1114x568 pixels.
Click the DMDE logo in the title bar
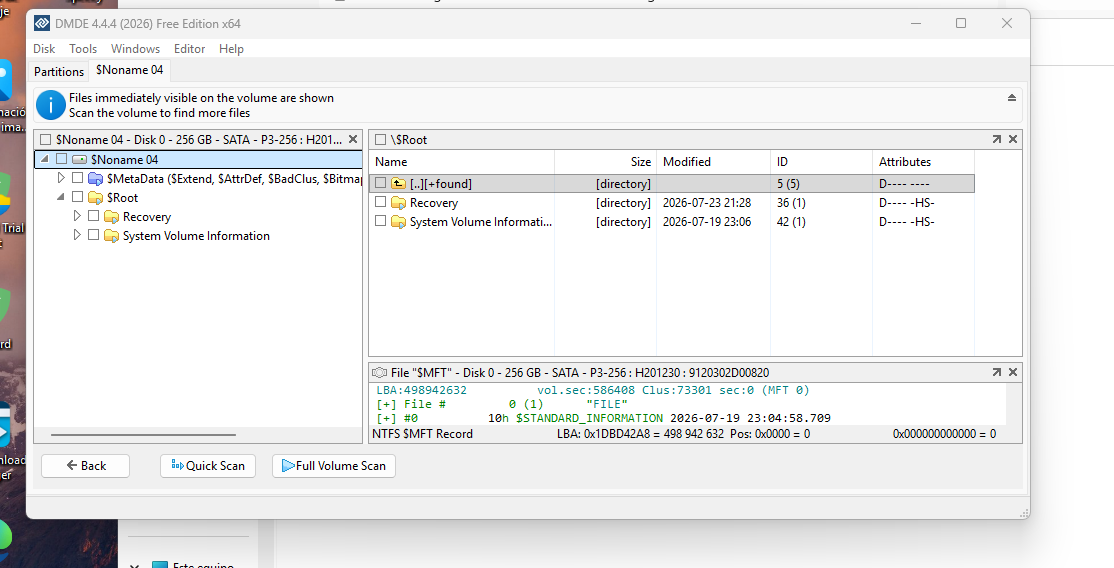click(42, 23)
